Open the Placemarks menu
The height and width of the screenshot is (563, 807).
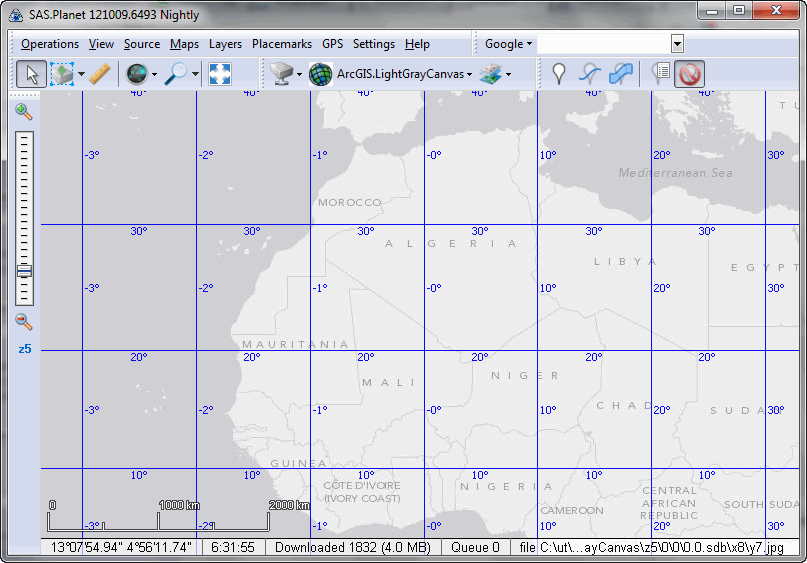[281, 44]
